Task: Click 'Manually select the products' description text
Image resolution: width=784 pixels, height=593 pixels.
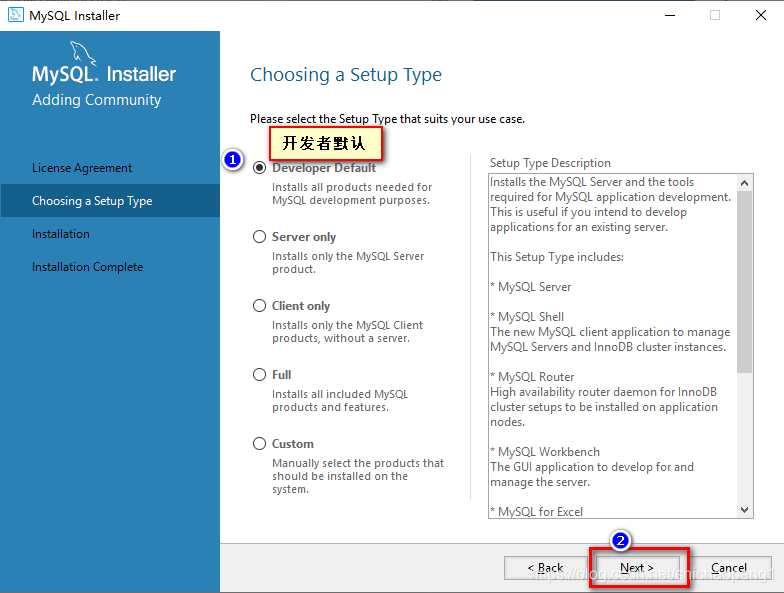Action: 358,476
